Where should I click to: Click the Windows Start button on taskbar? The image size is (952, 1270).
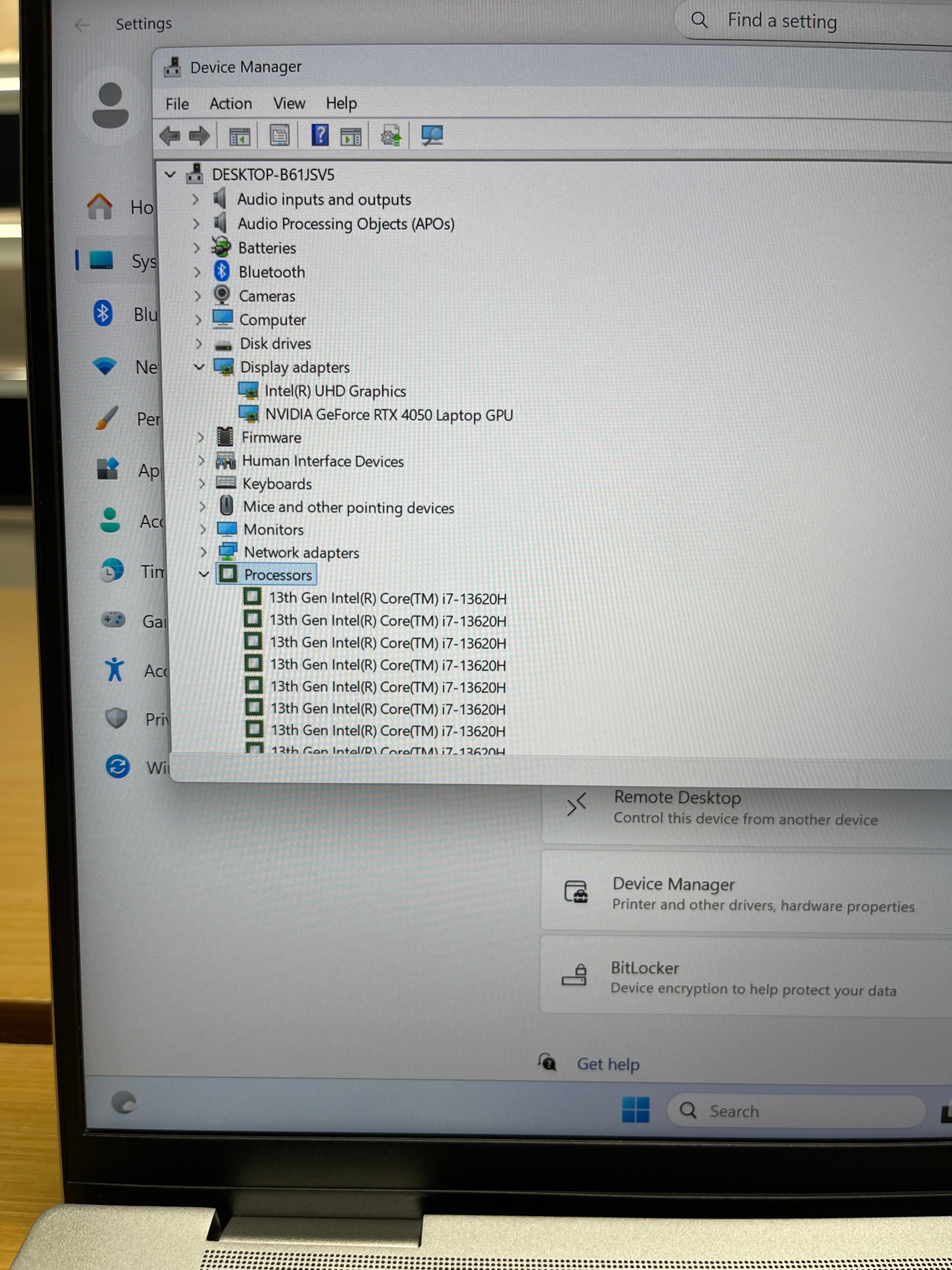coord(635,1109)
